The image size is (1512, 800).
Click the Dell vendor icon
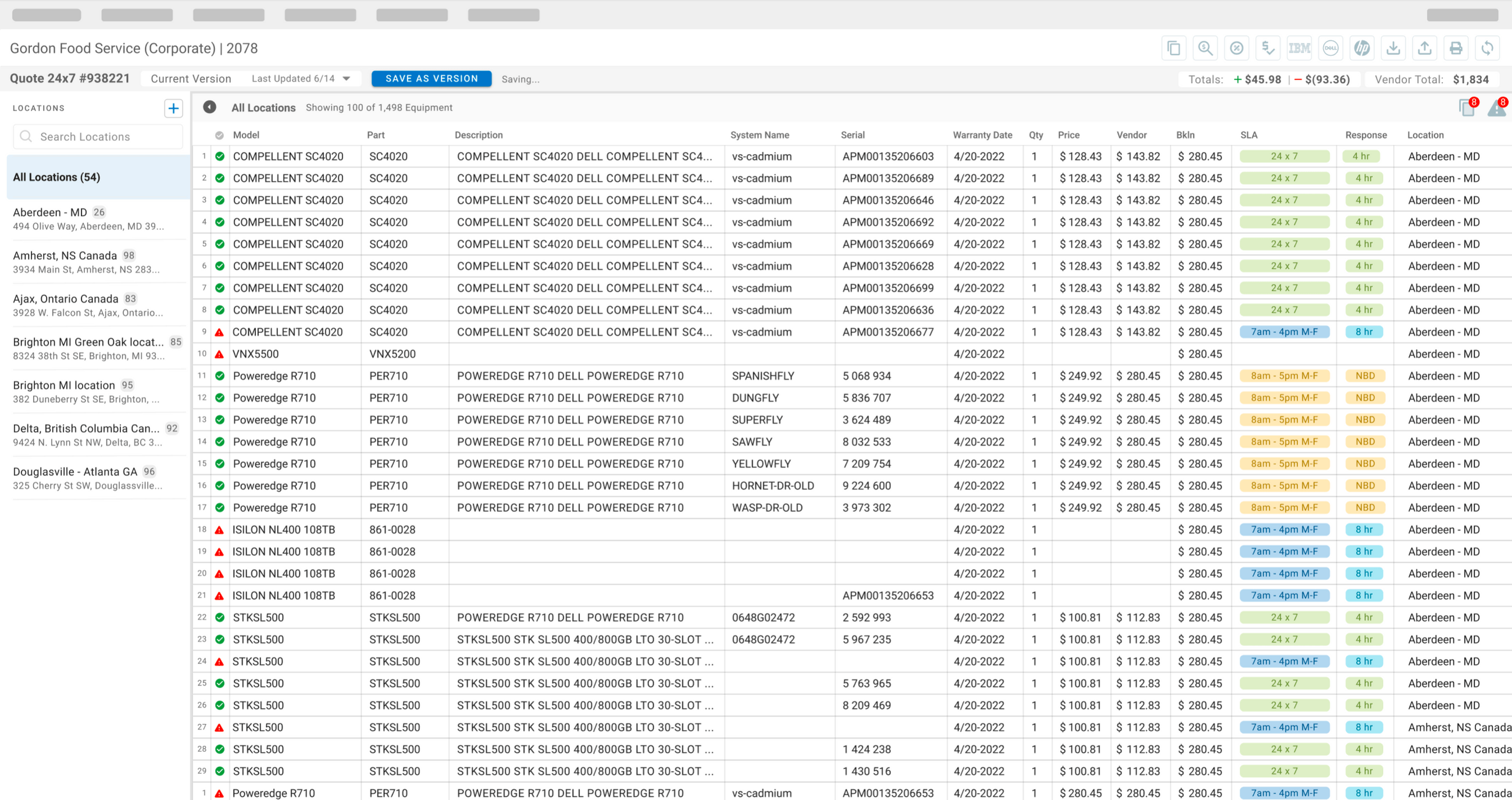[x=1331, y=48]
